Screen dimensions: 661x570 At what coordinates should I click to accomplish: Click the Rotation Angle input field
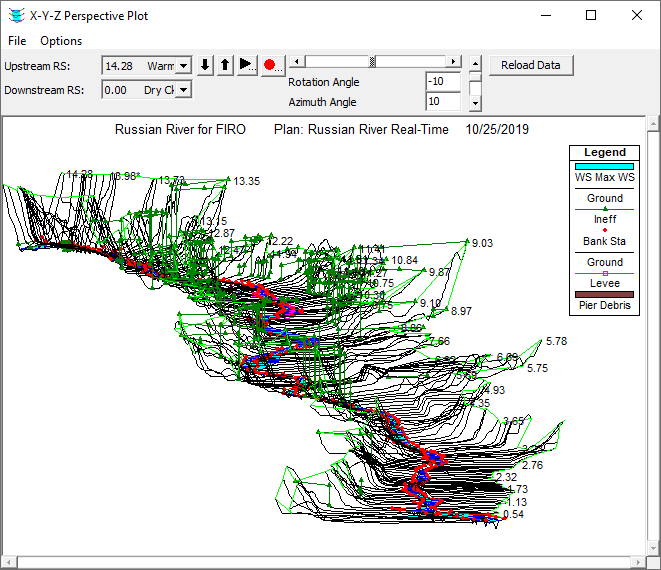pos(442,82)
